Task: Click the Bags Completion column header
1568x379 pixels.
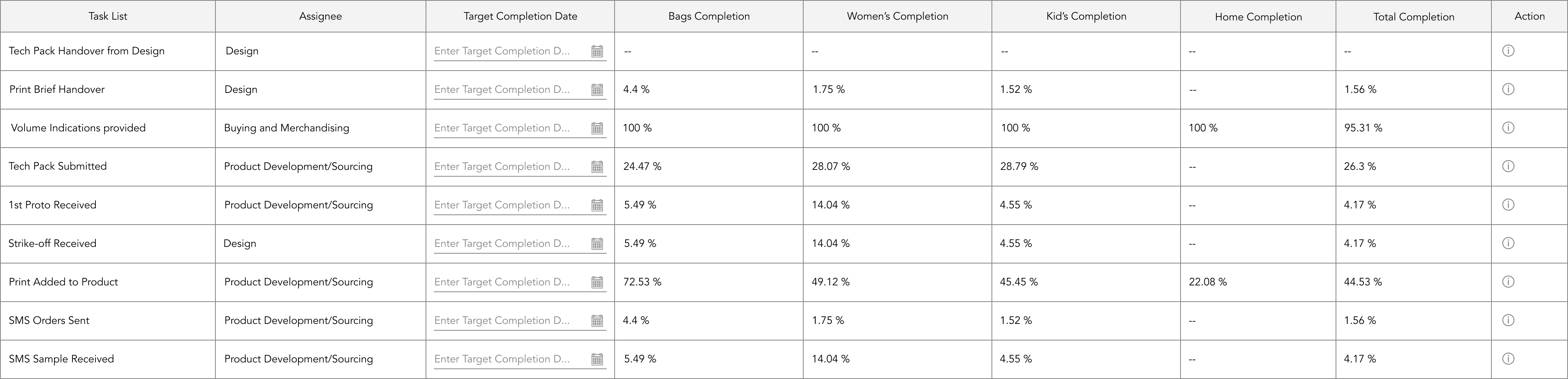Action: tap(709, 17)
